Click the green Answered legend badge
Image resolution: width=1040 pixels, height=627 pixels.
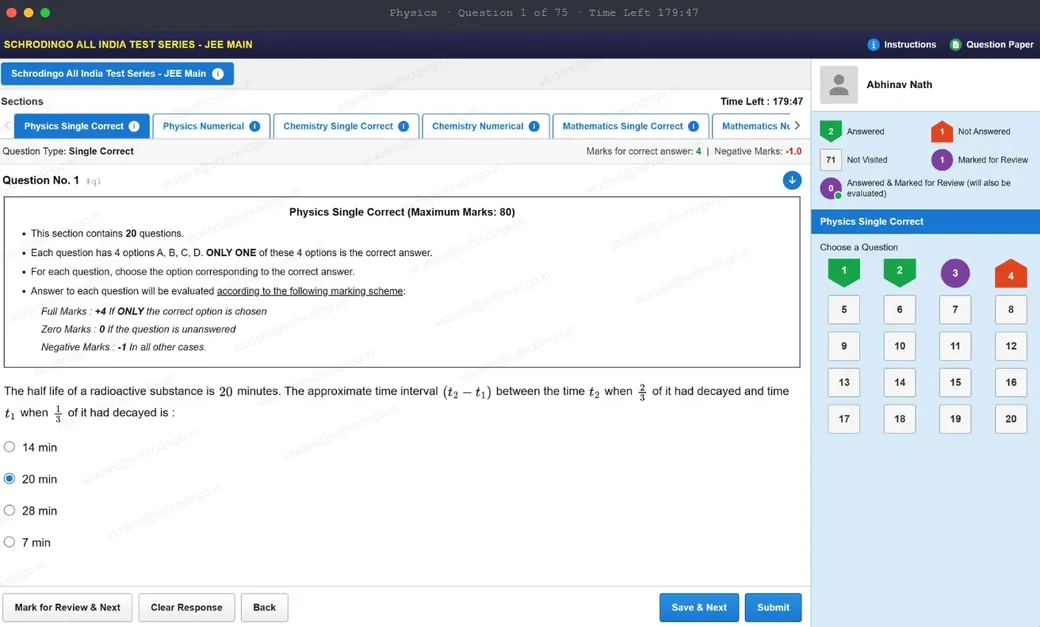(x=830, y=131)
